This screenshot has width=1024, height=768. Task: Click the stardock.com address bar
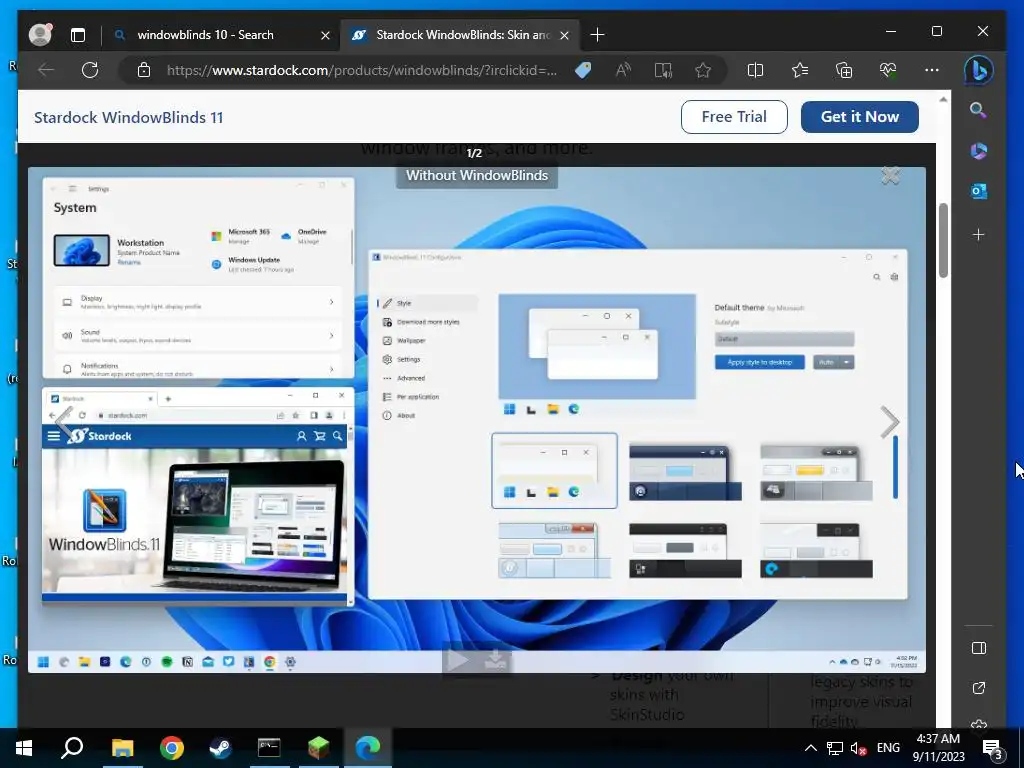pos(362,70)
